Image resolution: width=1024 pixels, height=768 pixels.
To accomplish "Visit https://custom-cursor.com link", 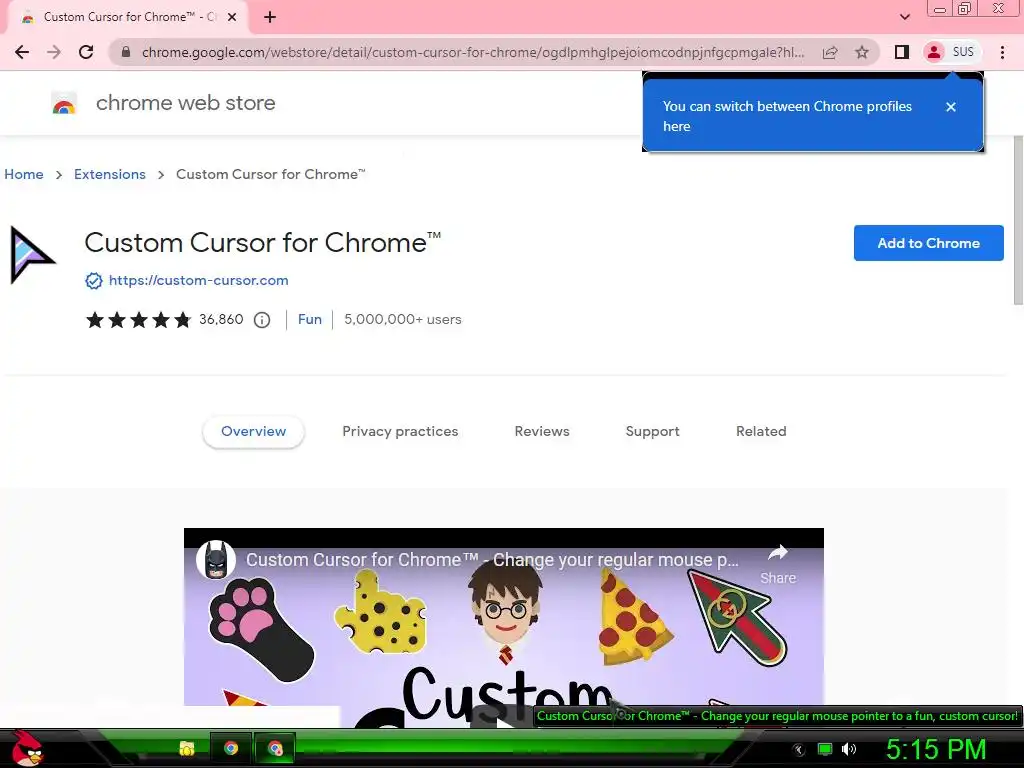I will click(x=199, y=280).
